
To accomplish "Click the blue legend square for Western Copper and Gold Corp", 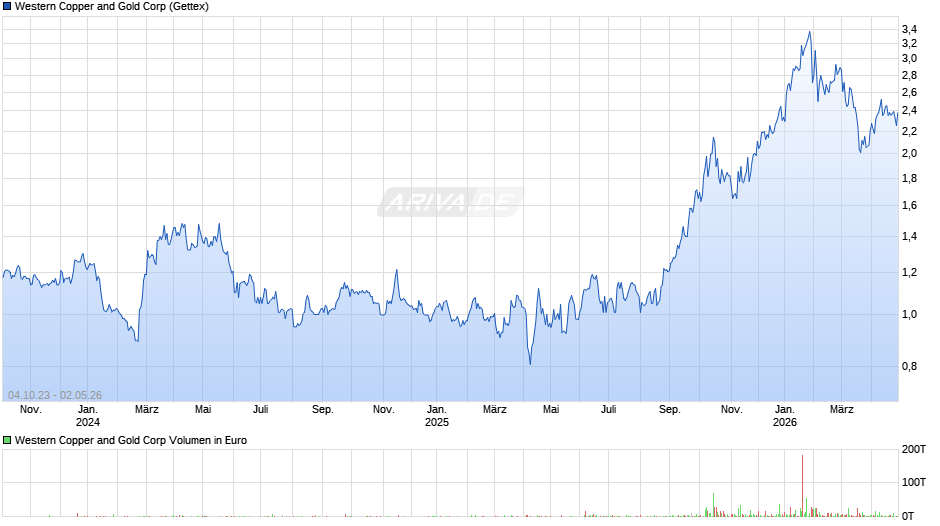I will pyautogui.click(x=7, y=7).
